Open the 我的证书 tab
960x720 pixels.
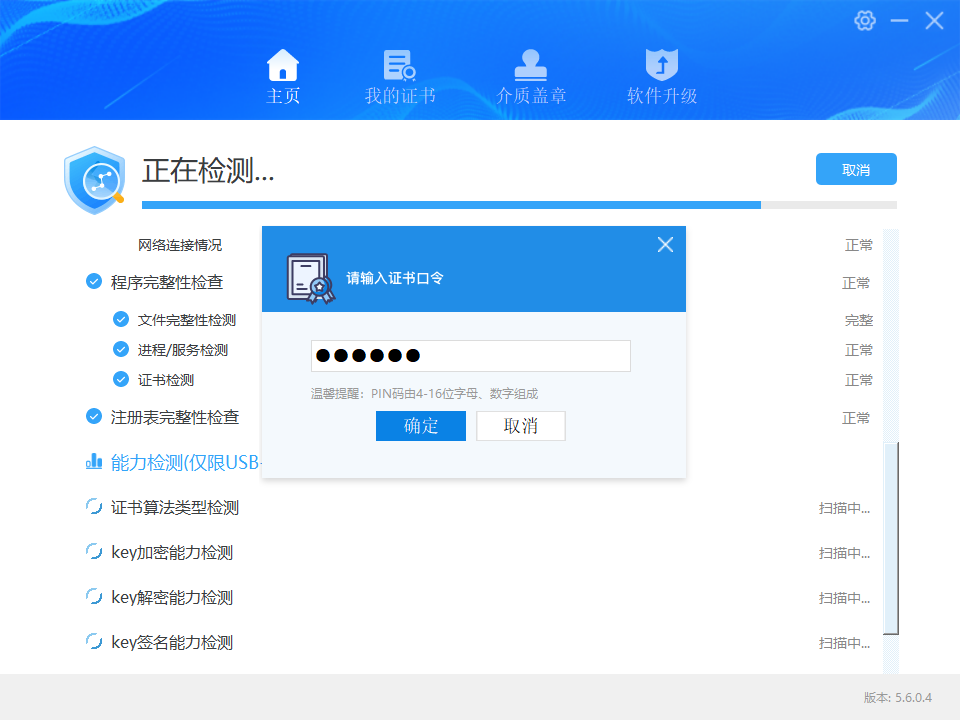pos(400,77)
